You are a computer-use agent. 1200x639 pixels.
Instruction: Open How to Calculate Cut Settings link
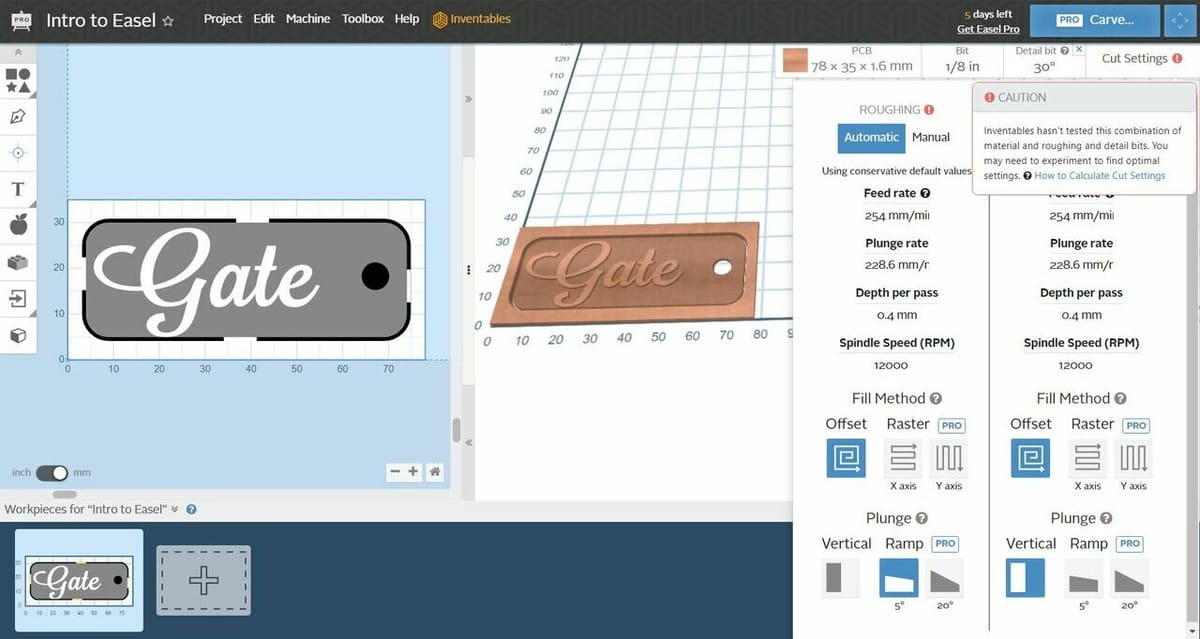(1099, 176)
